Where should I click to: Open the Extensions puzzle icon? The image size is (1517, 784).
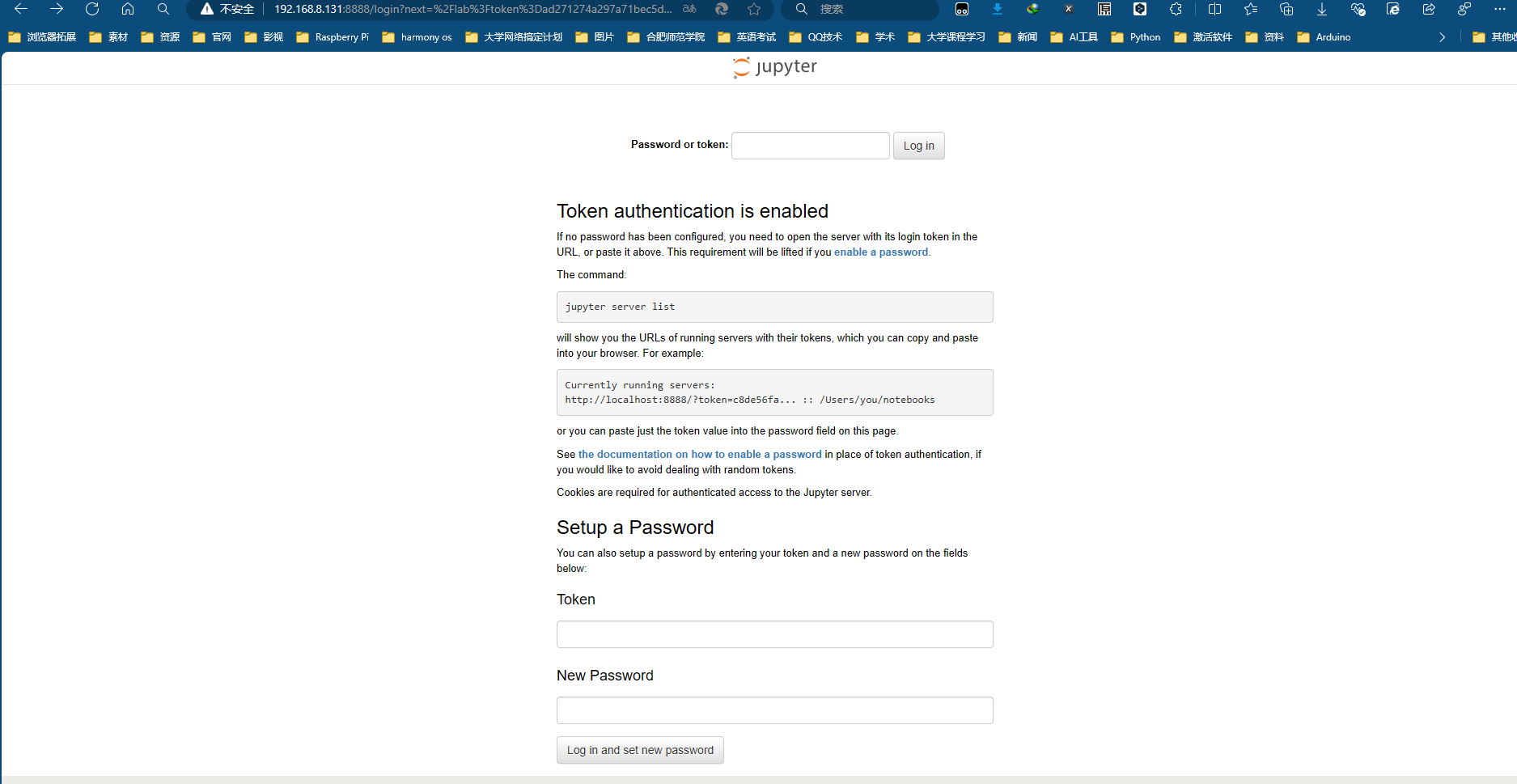click(1176, 9)
